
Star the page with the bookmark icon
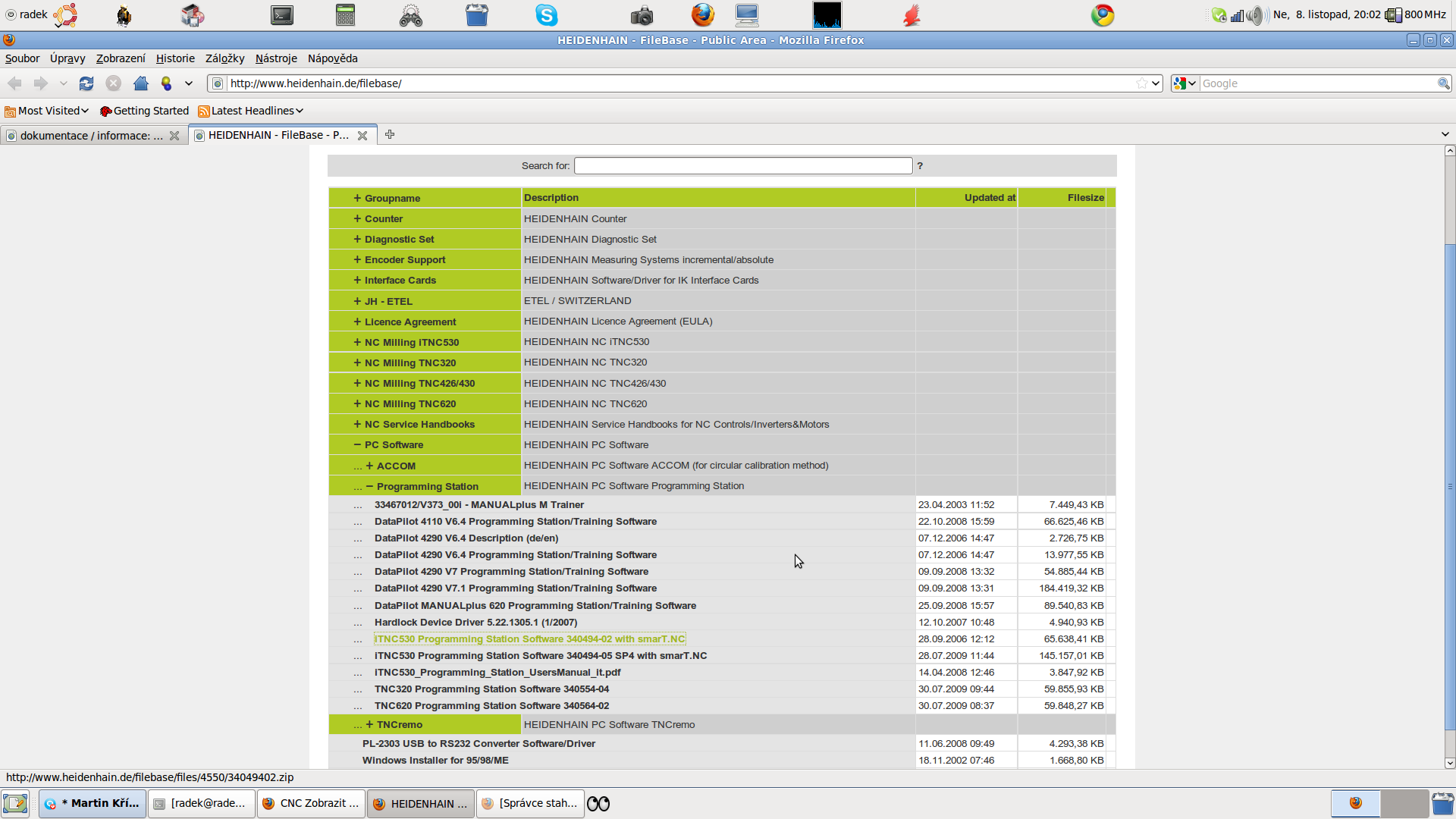tap(1141, 83)
